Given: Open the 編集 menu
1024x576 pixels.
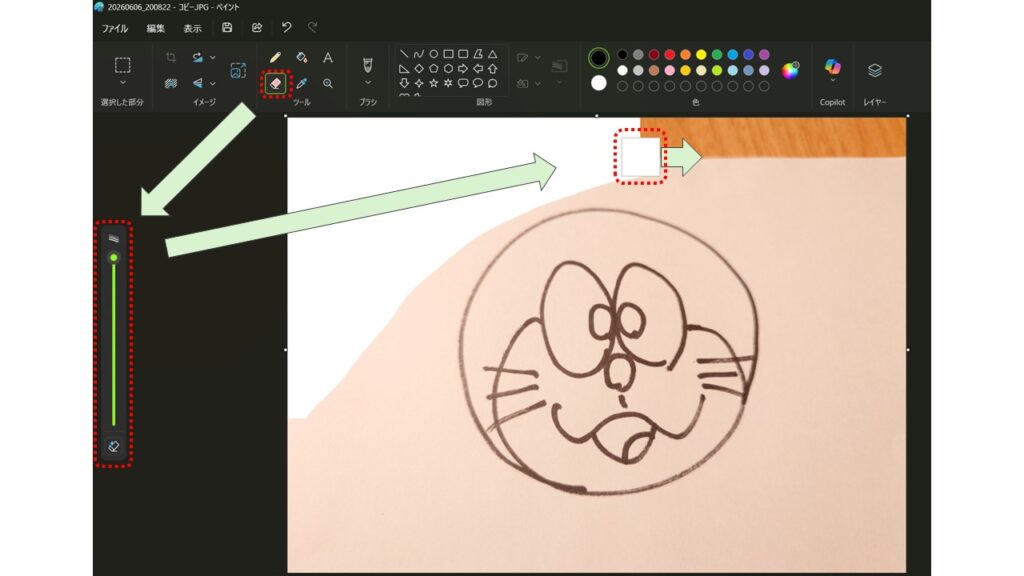Looking at the screenshot, I should coord(155,28).
